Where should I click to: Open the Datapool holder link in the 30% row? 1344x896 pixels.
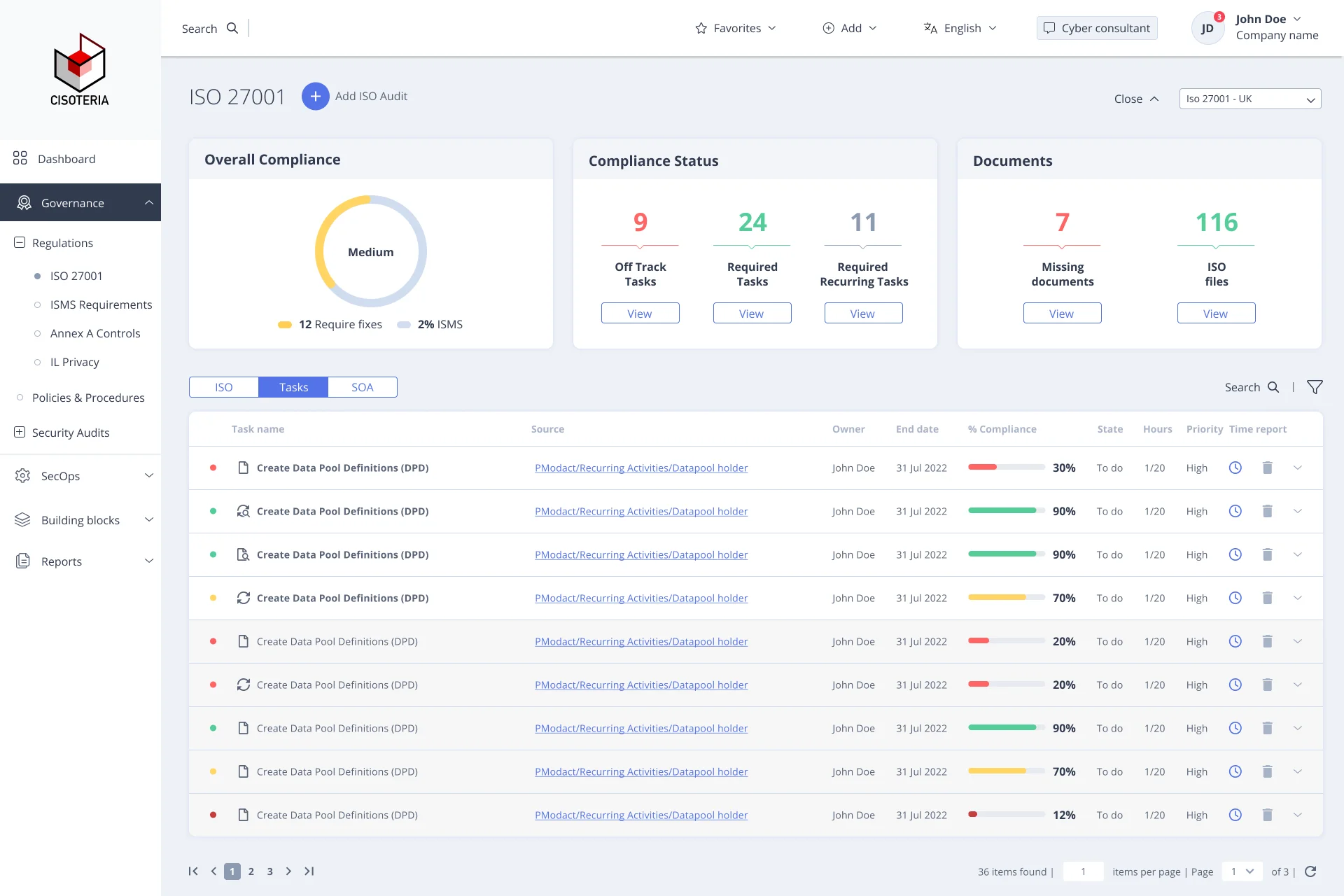(x=641, y=468)
